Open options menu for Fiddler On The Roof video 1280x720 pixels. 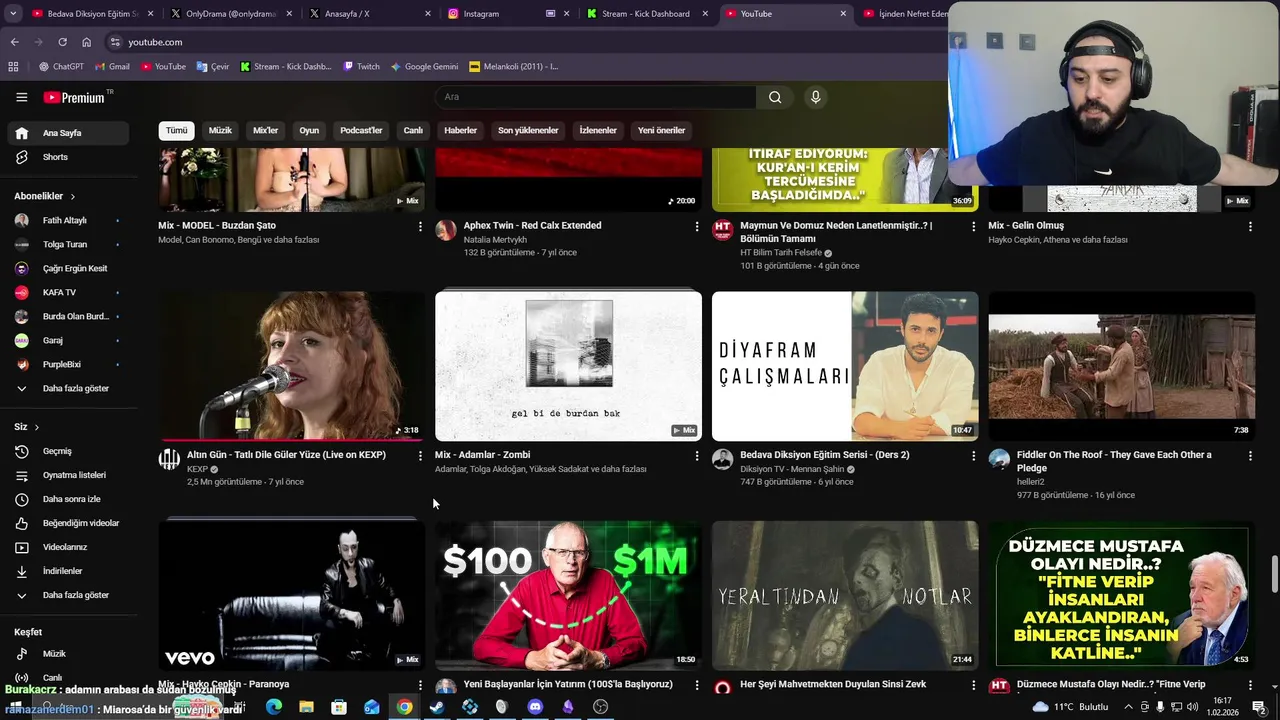1250,456
